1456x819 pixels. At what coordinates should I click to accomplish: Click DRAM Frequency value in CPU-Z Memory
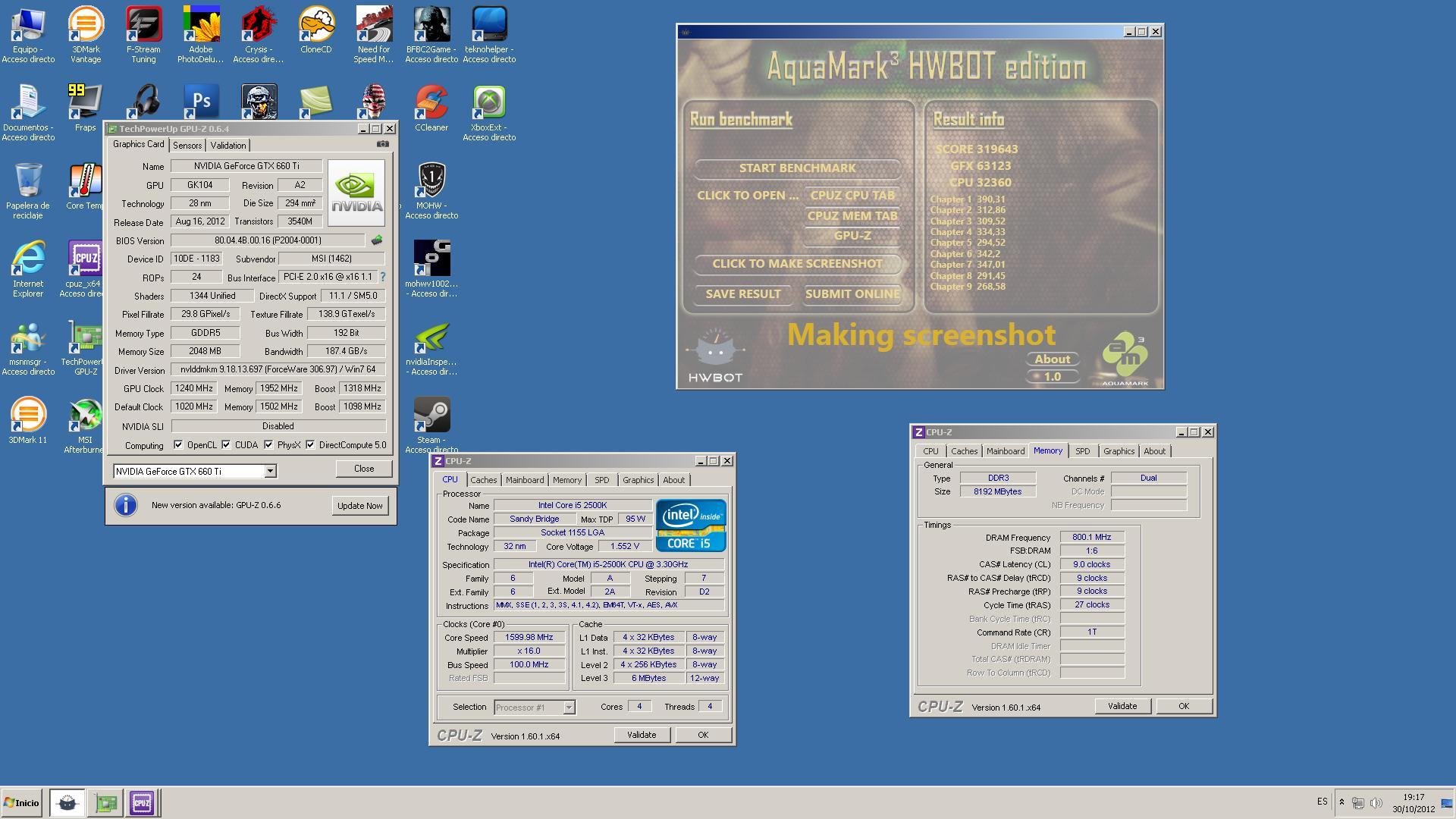pos(1092,538)
